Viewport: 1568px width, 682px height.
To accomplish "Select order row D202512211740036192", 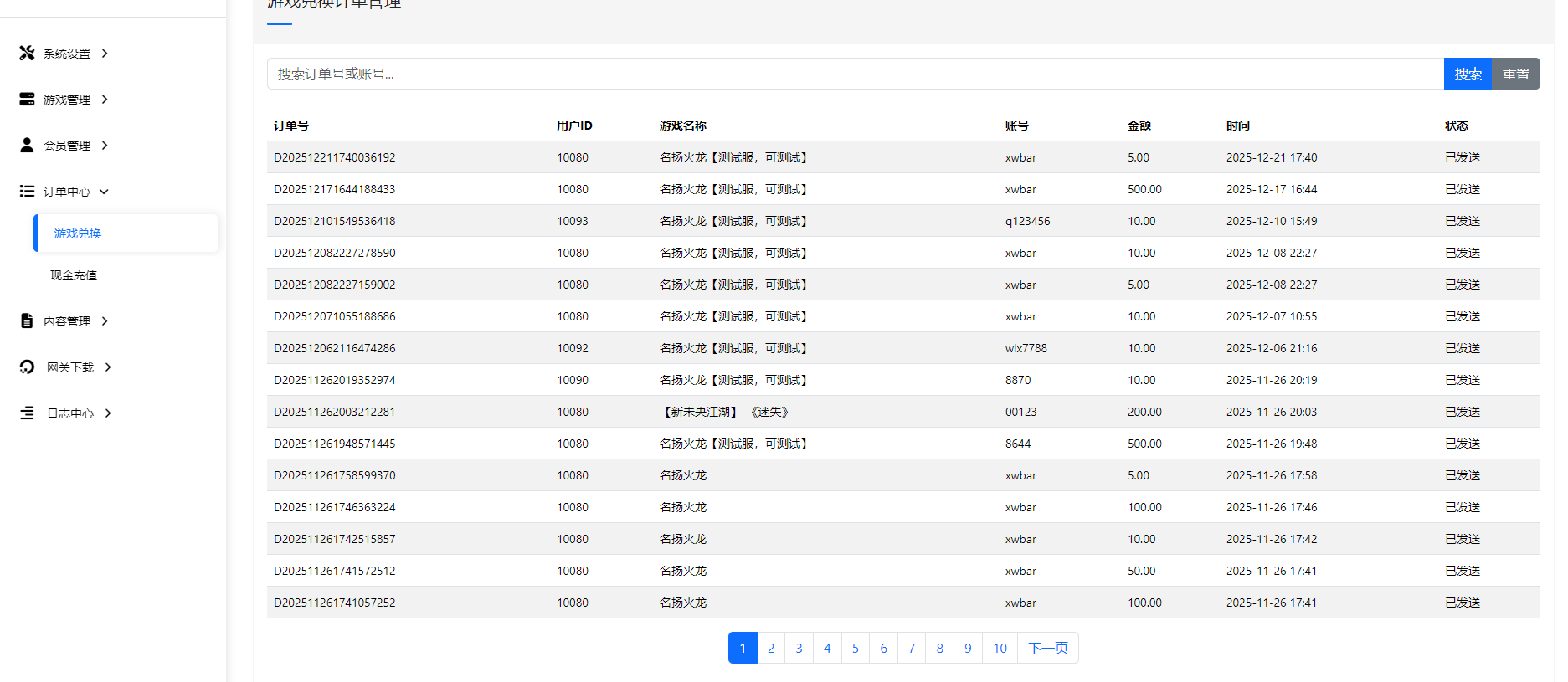I will (x=335, y=157).
